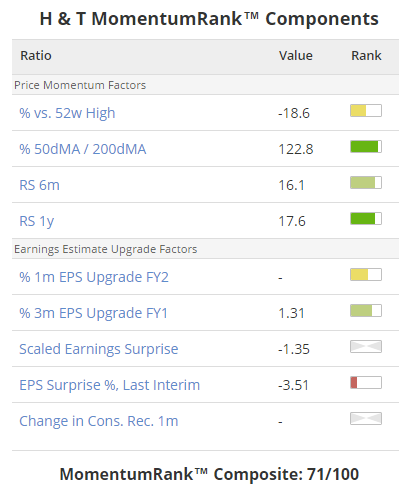Viewport: 406px width, 492px height.
Task: Open % 3m EPS Upgrade FY1 link
Action: click(x=93, y=313)
